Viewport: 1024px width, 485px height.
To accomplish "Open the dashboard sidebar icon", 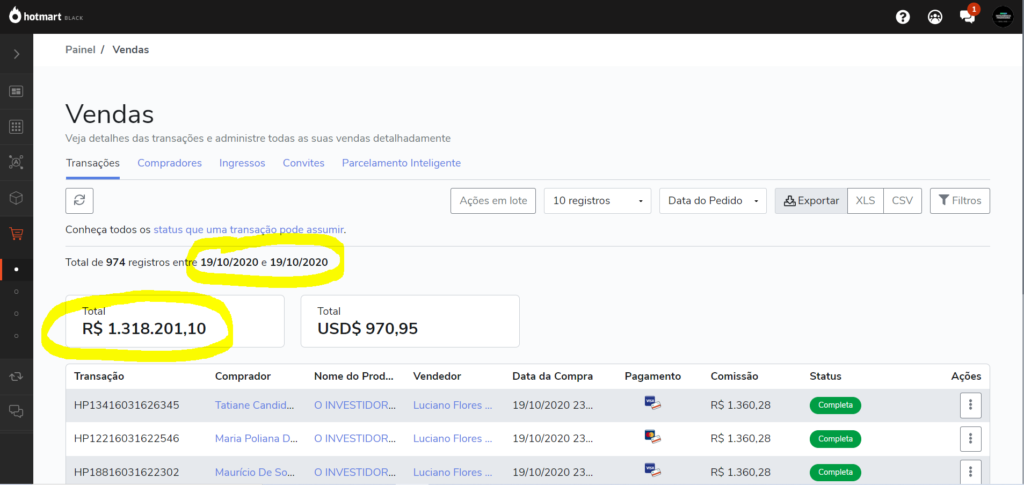I will coord(16,91).
